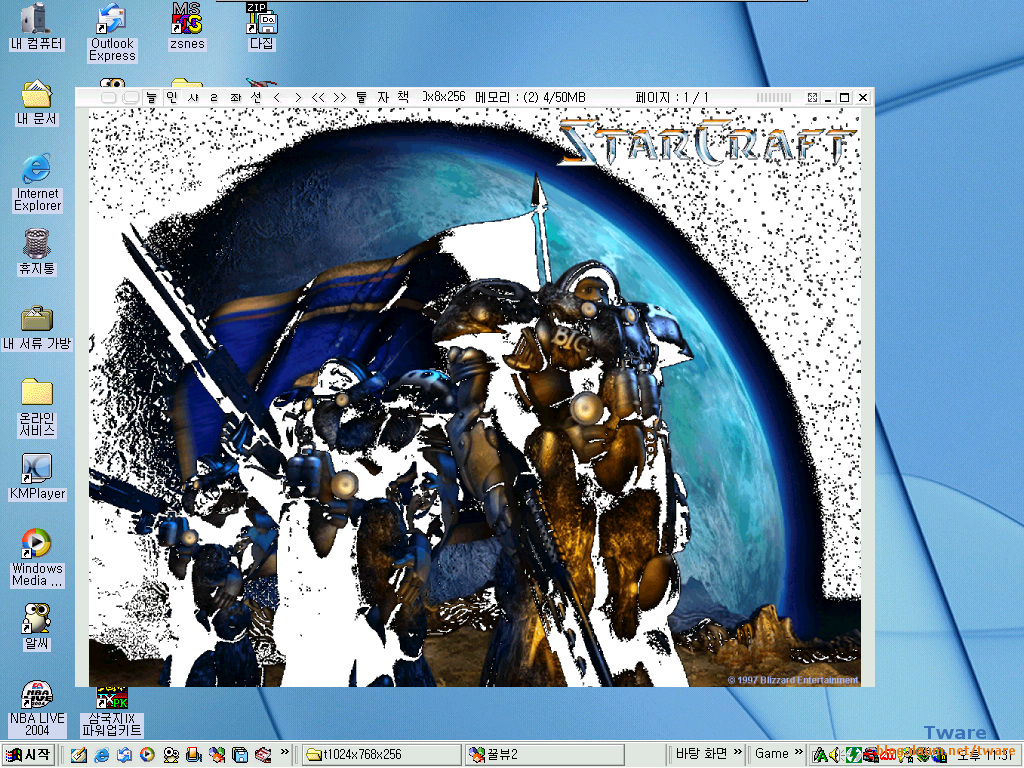The width and height of the screenshot is (1024, 768).
Task: Select the NBA LIVE 2004 shortcut
Action: pos(37,709)
